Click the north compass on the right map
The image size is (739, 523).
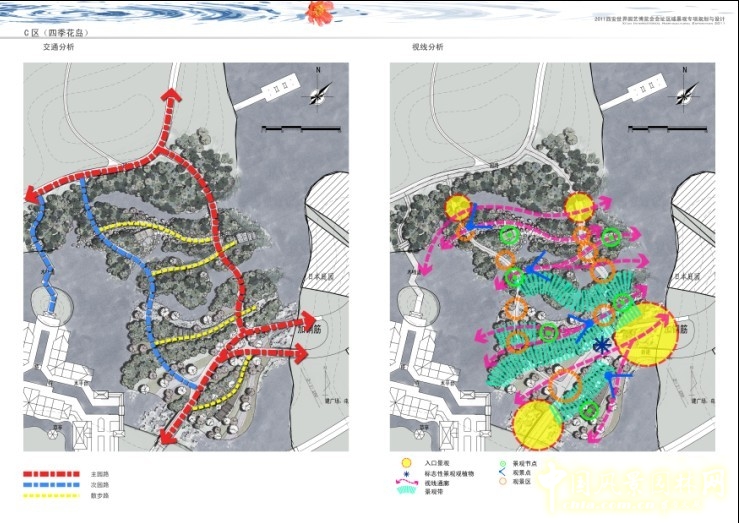click(684, 91)
